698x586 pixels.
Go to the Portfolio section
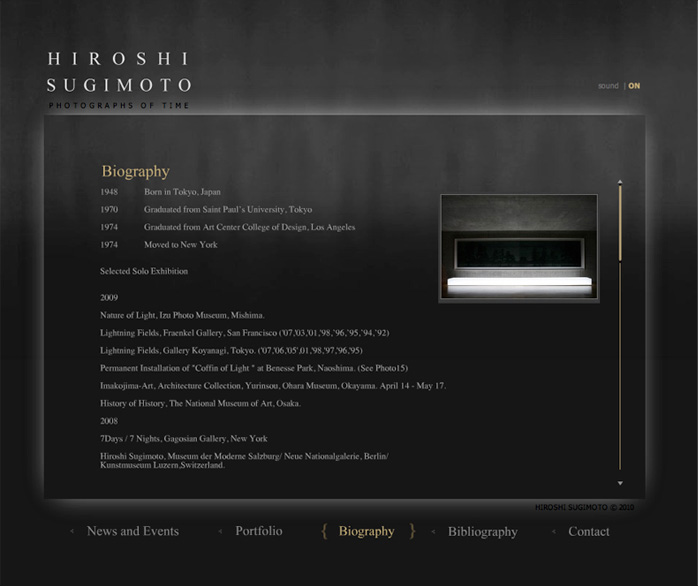coord(259,532)
